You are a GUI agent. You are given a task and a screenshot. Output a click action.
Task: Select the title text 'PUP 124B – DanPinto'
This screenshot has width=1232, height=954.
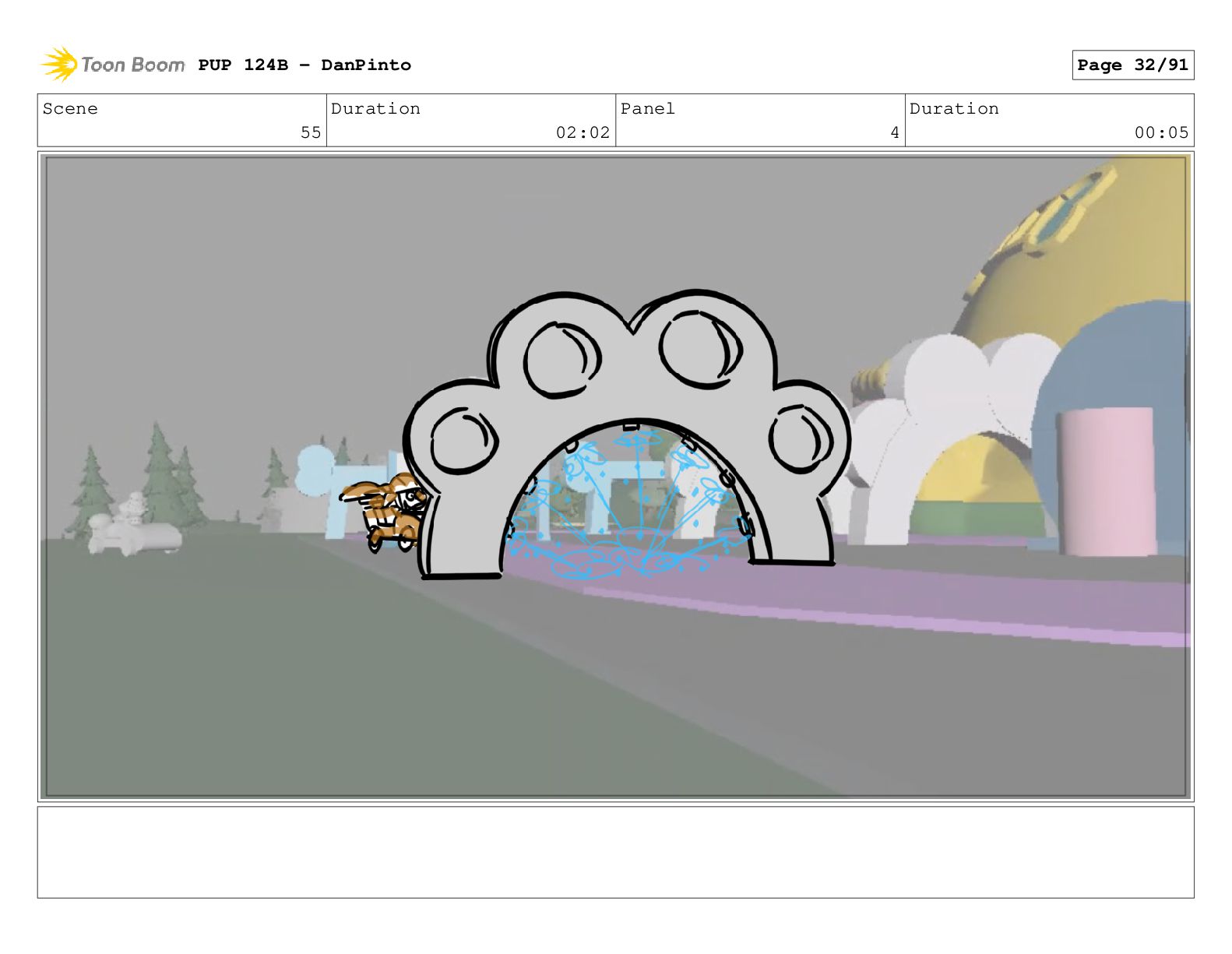(x=304, y=65)
